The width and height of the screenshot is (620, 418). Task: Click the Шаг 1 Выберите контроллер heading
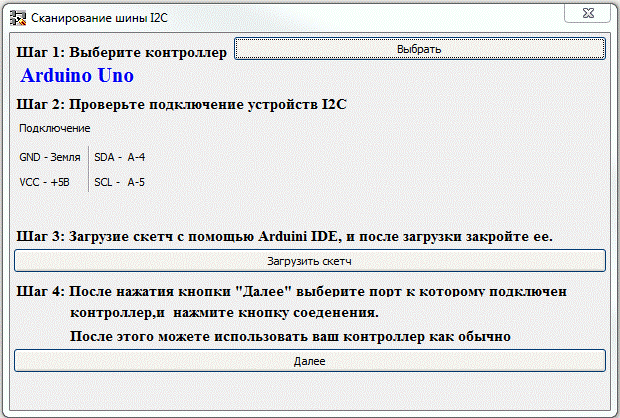pyautogui.click(x=121, y=52)
